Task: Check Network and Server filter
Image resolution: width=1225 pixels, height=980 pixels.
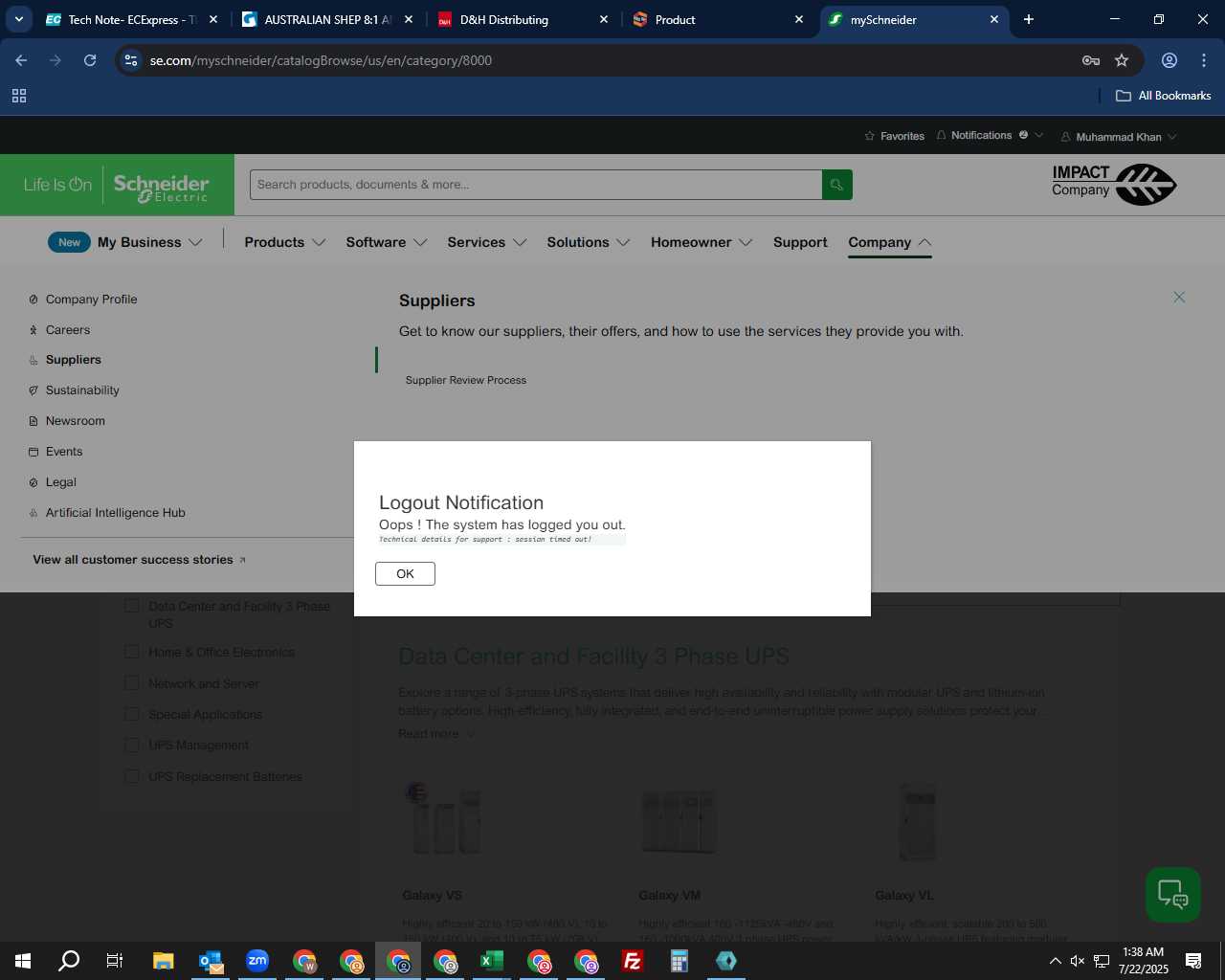Action: [x=132, y=683]
